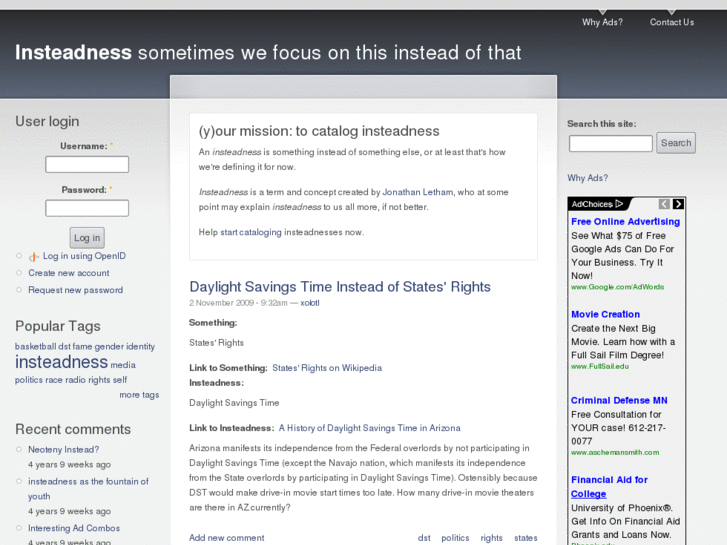Select the basketball tag

(35, 346)
